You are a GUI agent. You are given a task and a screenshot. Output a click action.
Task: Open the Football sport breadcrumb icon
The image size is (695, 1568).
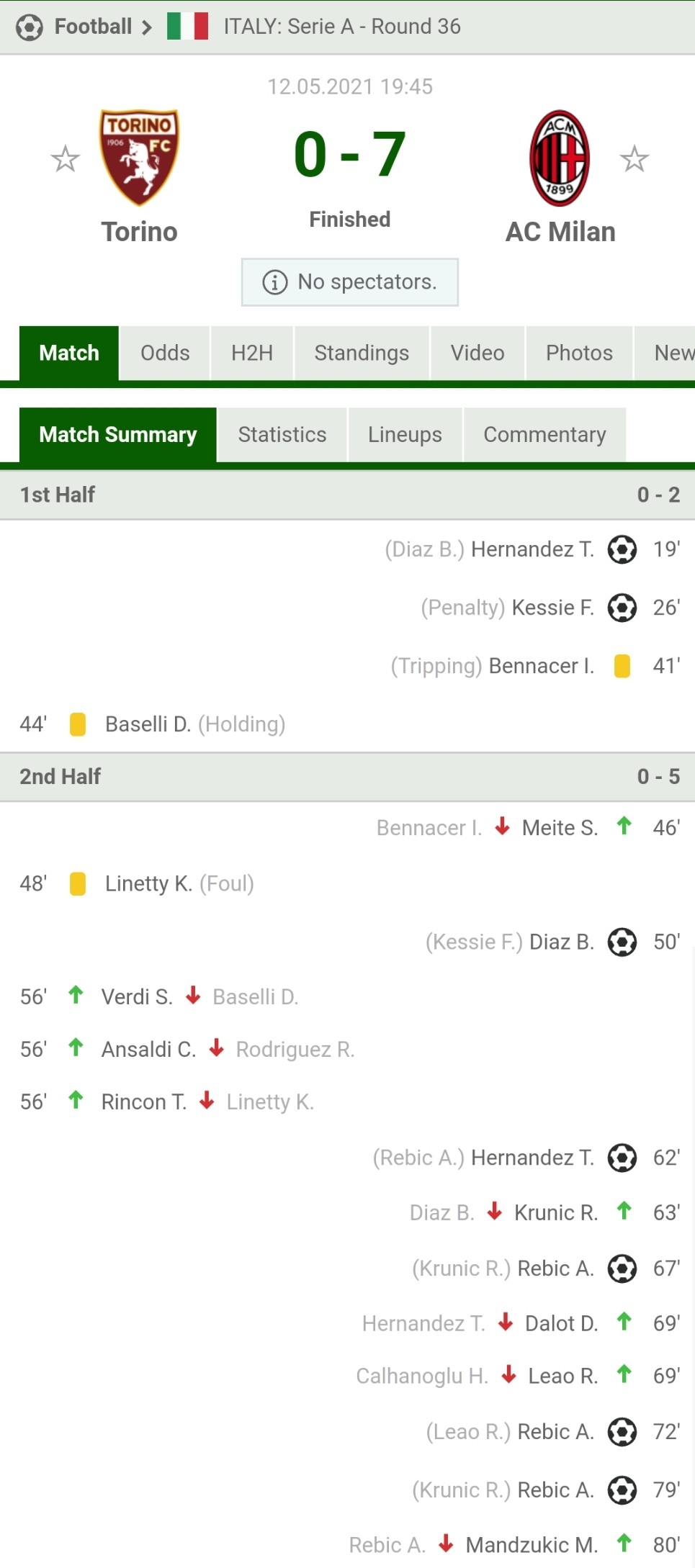(x=30, y=27)
